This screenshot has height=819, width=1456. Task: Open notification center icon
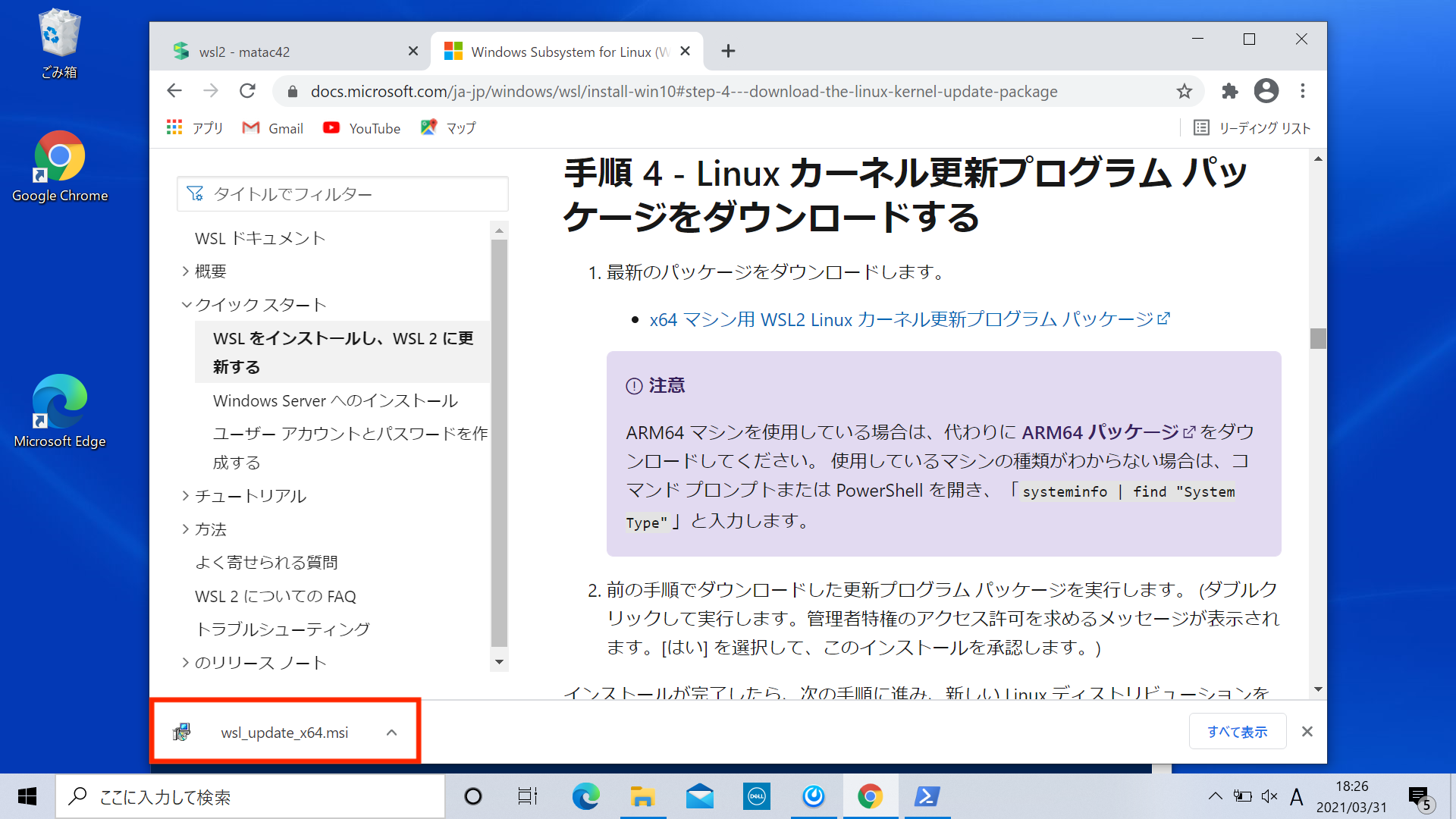click(1420, 797)
